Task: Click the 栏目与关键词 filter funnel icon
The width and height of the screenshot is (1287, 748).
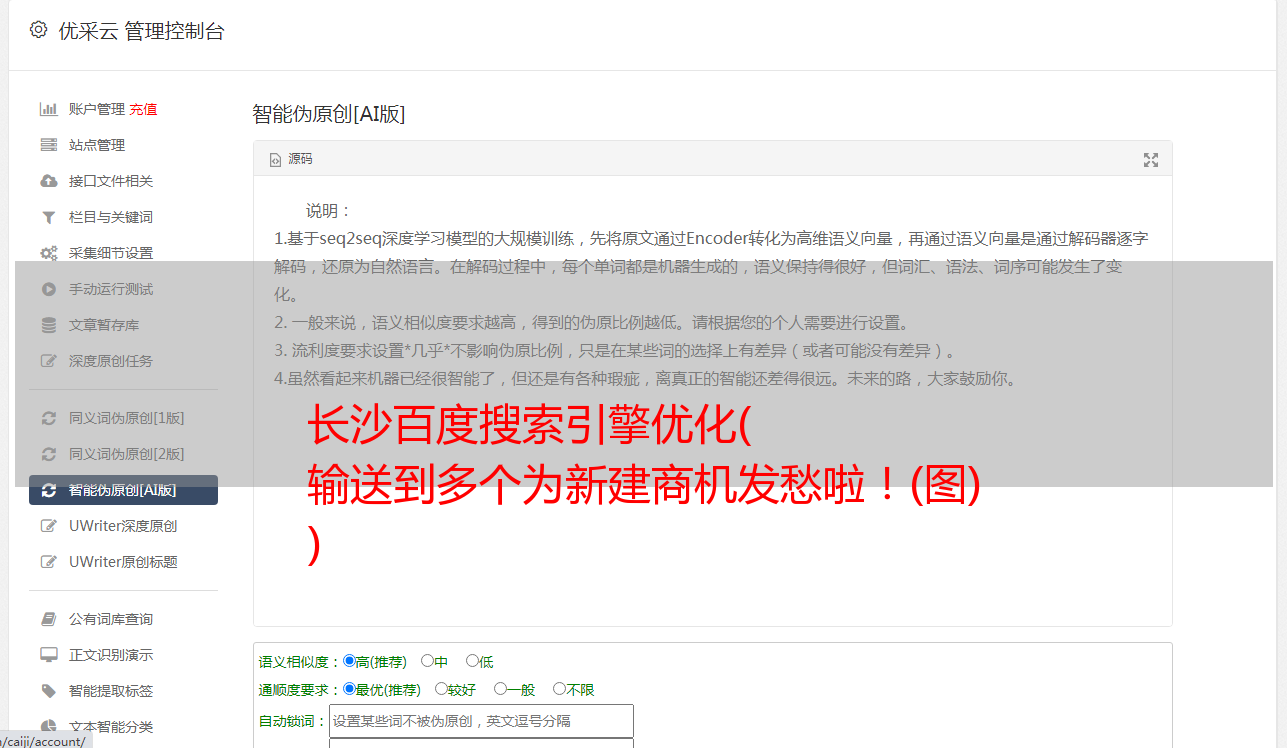Action: [48, 217]
